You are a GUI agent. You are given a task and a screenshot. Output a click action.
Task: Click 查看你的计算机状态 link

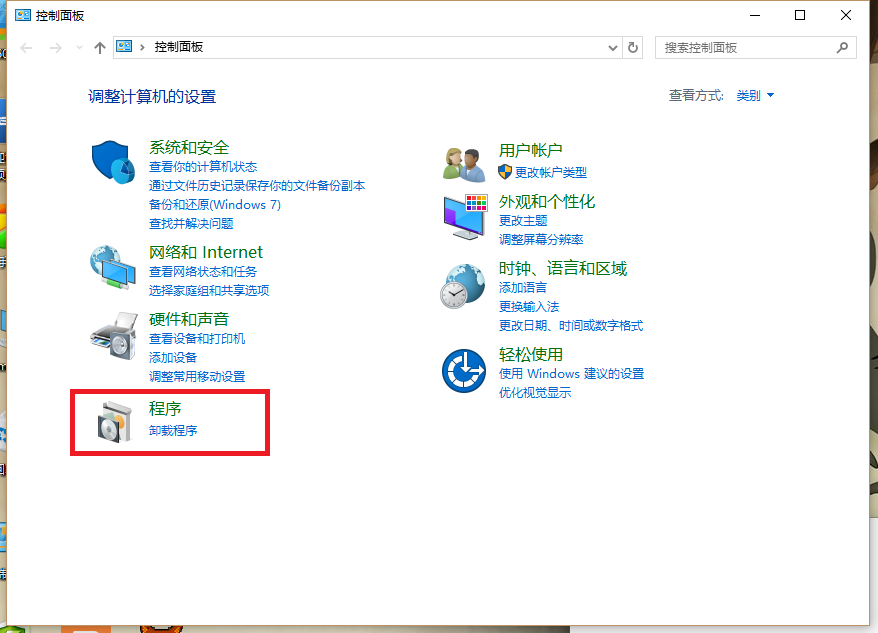coord(203,167)
